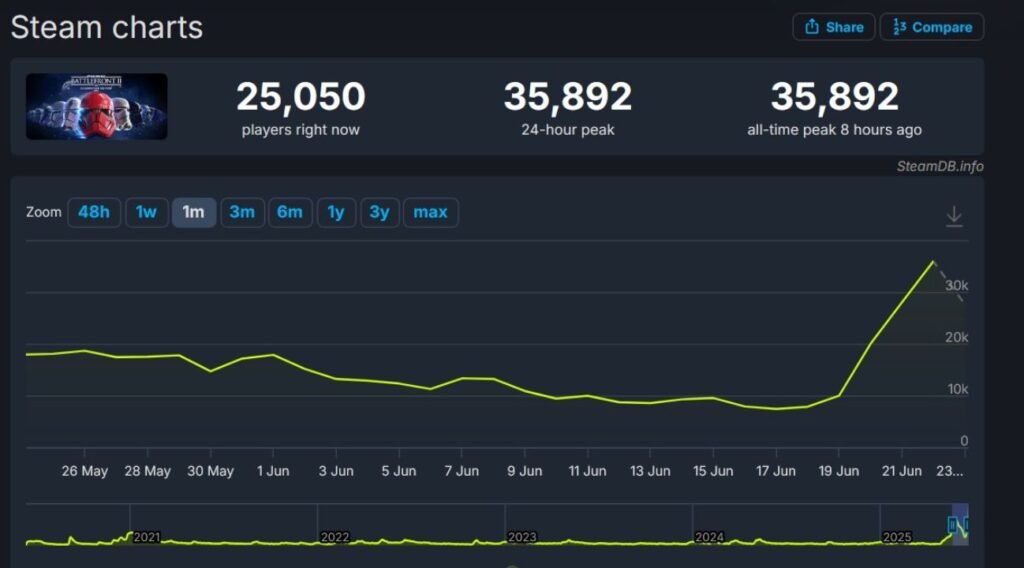Select the 1m zoom range
The height and width of the screenshot is (568, 1024).
[193, 212]
